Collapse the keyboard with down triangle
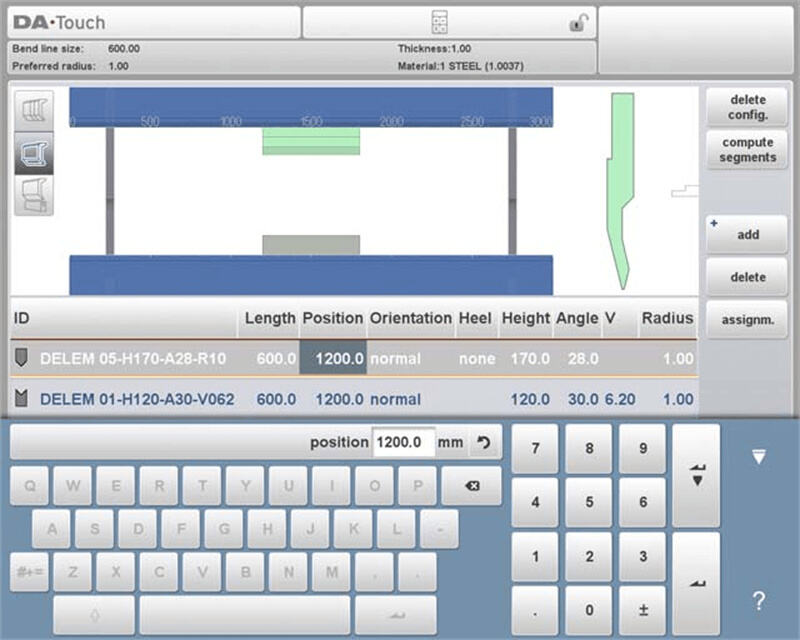This screenshot has height=640, width=800. pyautogui.click(x=758, y=457)
